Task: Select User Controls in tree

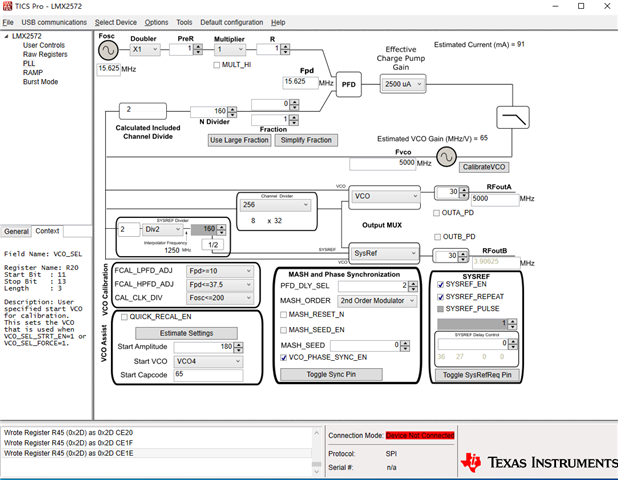Action: pyautogui.click(x=44, y=45)
